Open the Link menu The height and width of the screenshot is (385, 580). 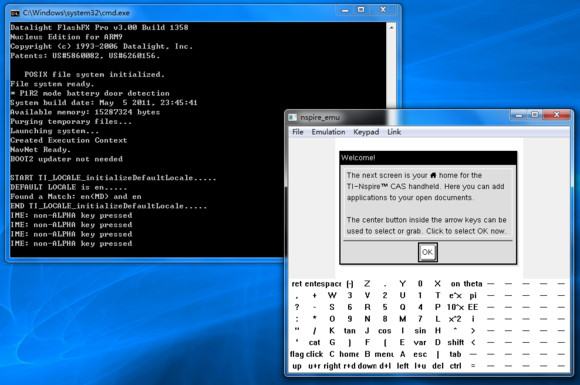(x=394, y=132)
